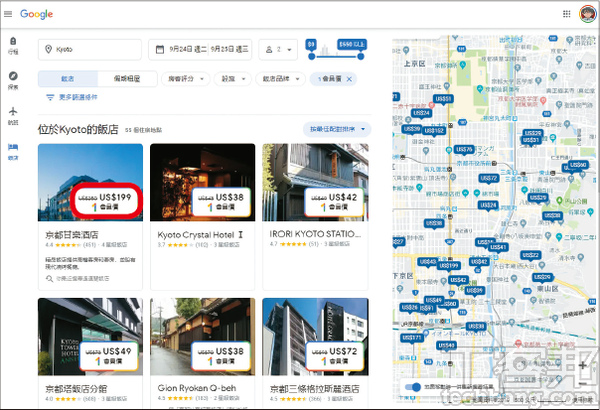Open Kyoto Crystal Hotel I title

[x=201, y=235]
